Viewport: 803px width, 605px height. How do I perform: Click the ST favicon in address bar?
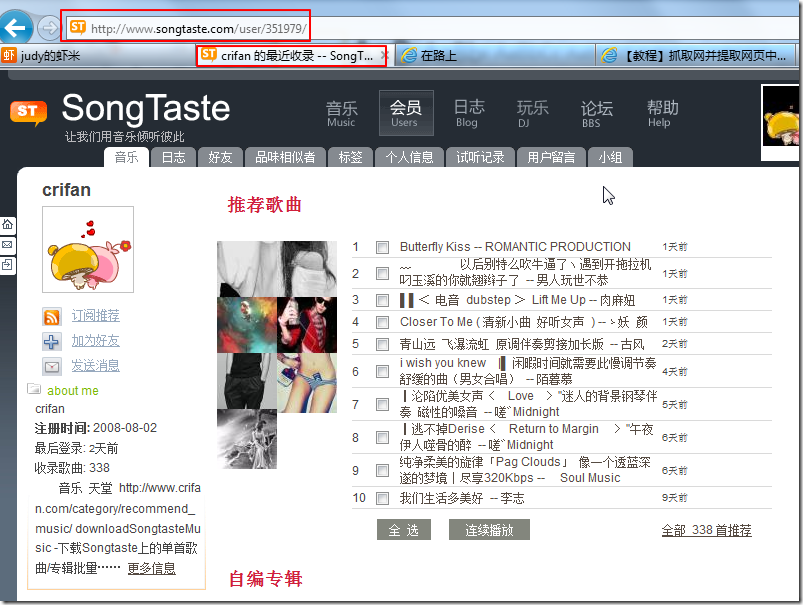78,27
